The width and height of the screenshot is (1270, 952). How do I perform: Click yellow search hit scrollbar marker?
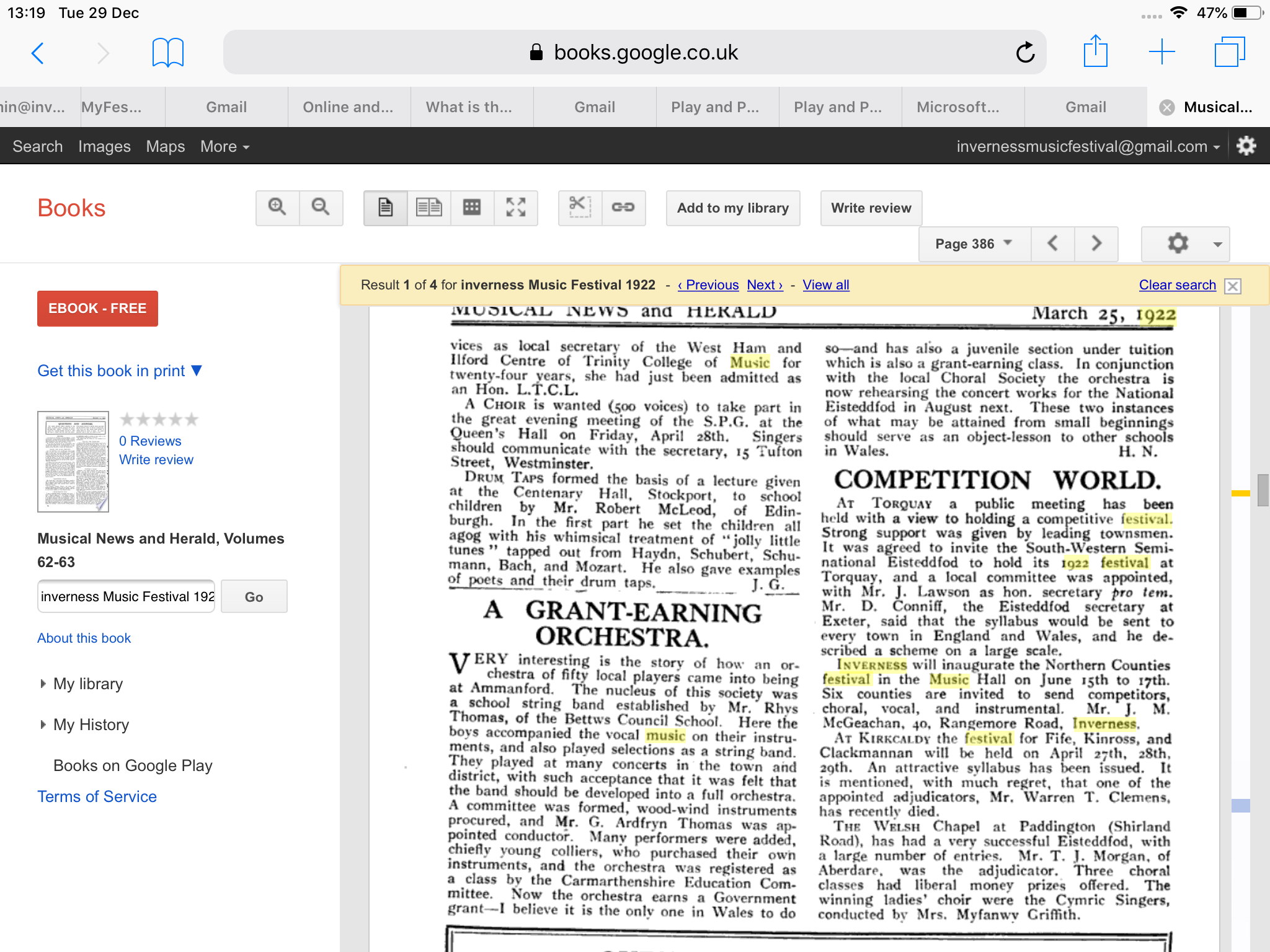pyautogui.click(x=1240, y=493)
